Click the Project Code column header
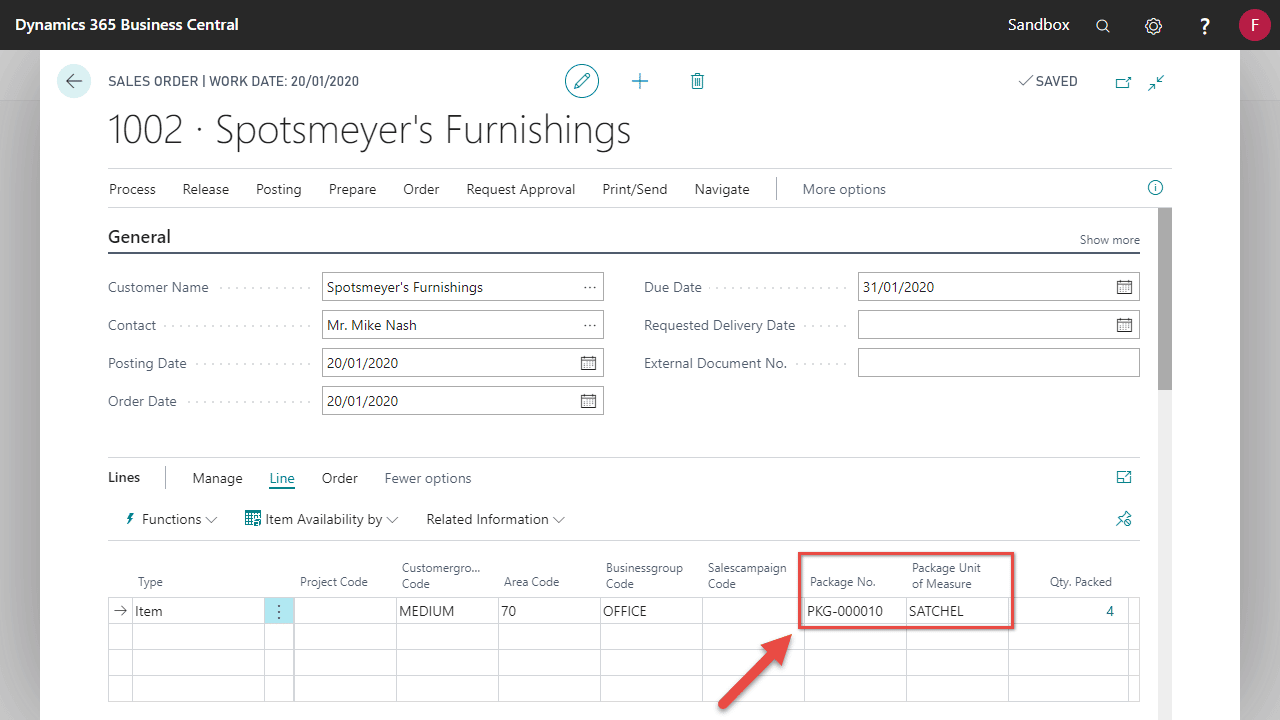The image size is (1280, 720). 334,582
